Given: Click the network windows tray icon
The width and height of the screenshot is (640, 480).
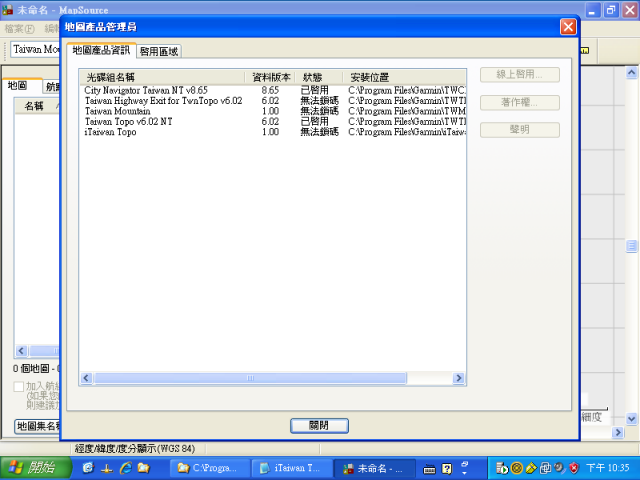Looking at the screenshot, I should point(545,468).
